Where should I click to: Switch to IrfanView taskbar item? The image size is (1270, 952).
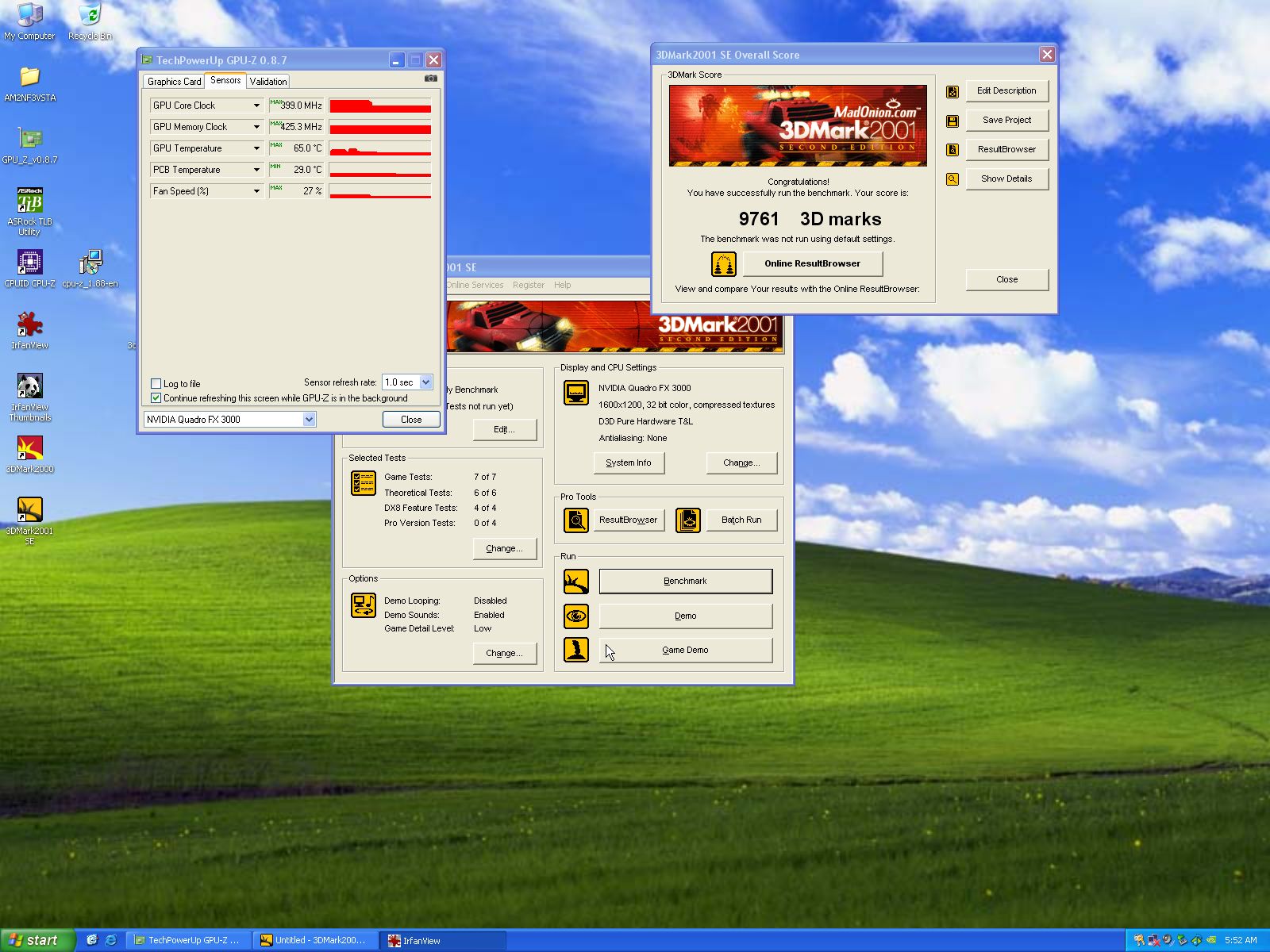[443, 940]
